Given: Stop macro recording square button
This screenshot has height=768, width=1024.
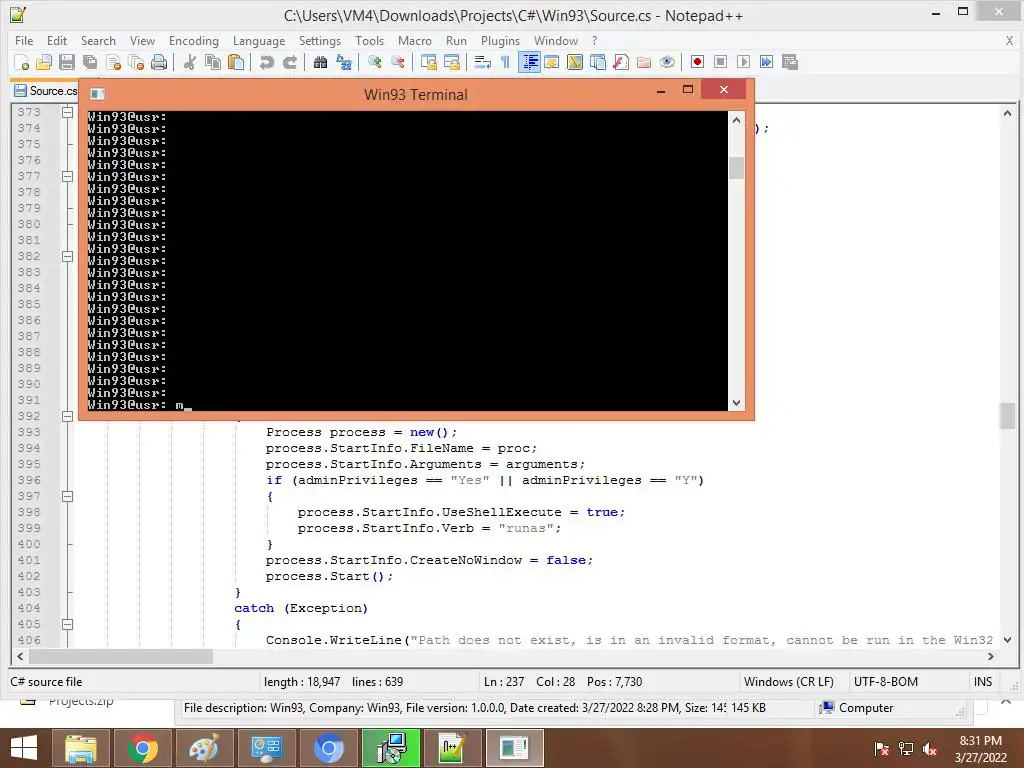Looking at the screenshot, I should (720, 62).
